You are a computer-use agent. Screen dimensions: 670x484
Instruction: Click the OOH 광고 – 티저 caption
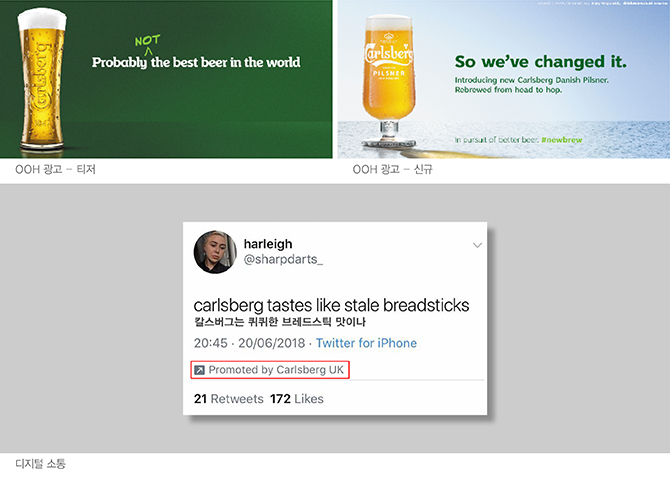pos(55,170)
